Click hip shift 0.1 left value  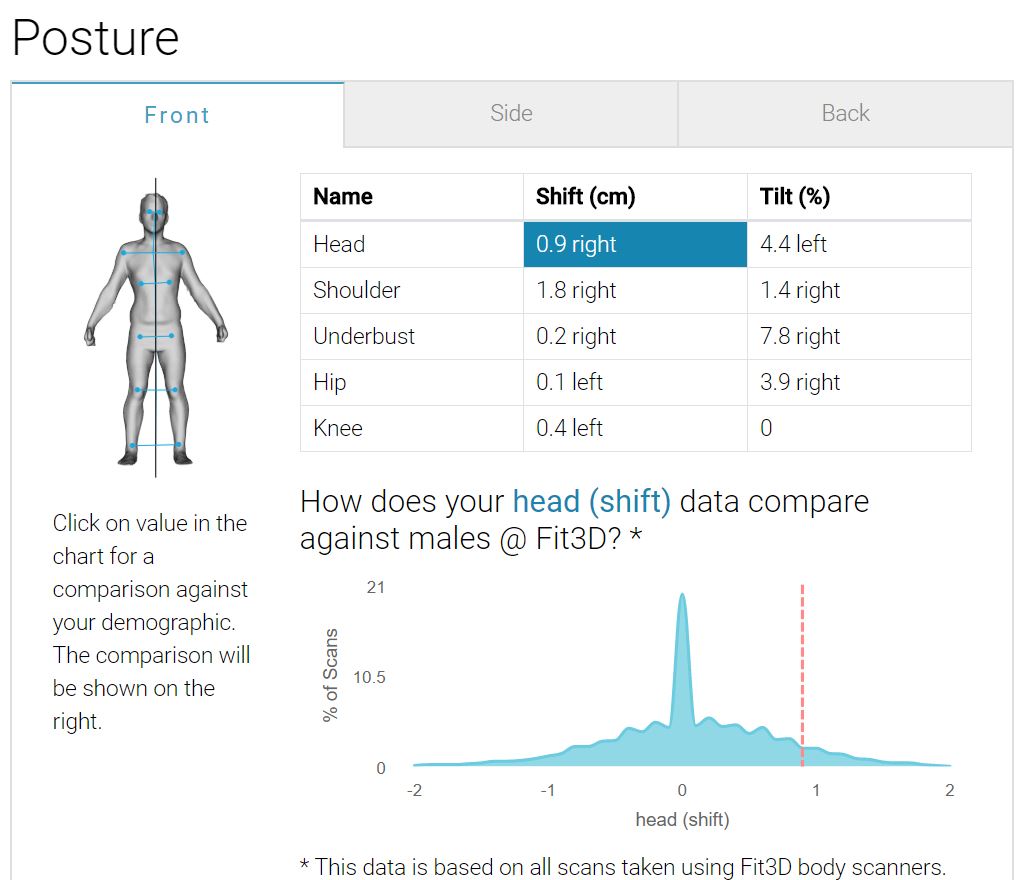[634, 382]
